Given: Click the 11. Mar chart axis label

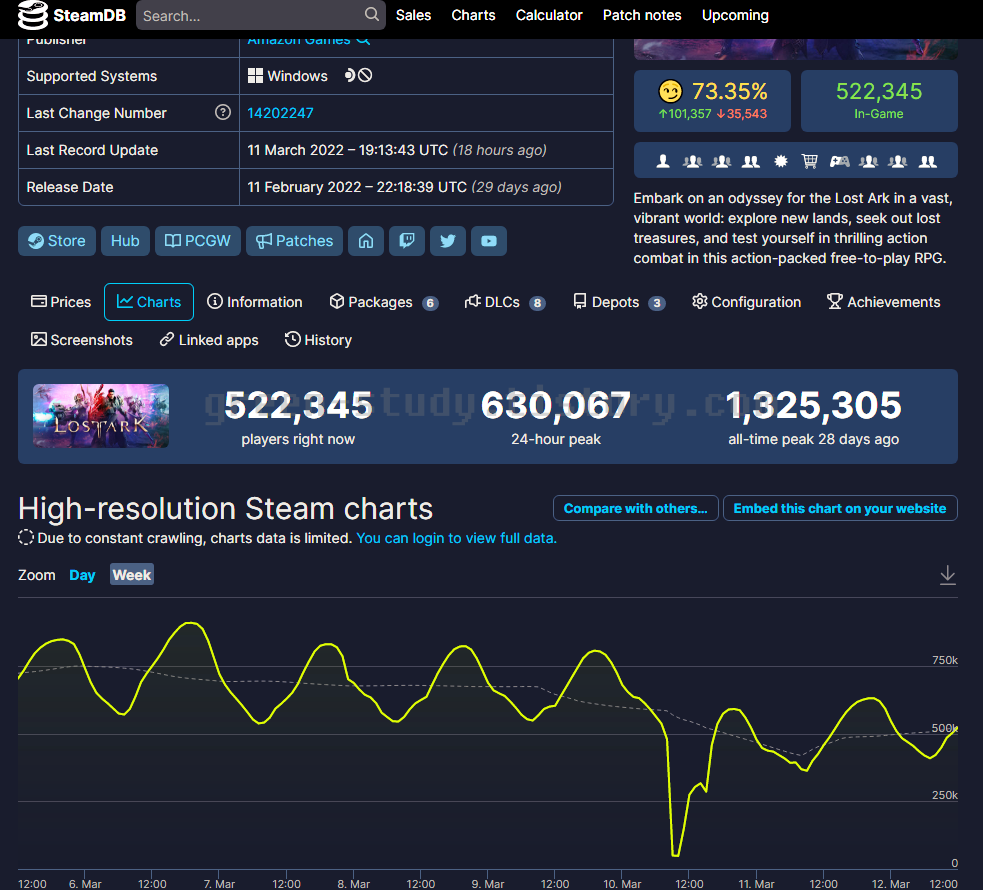Looking at the screenshot, I should [756, 884].
